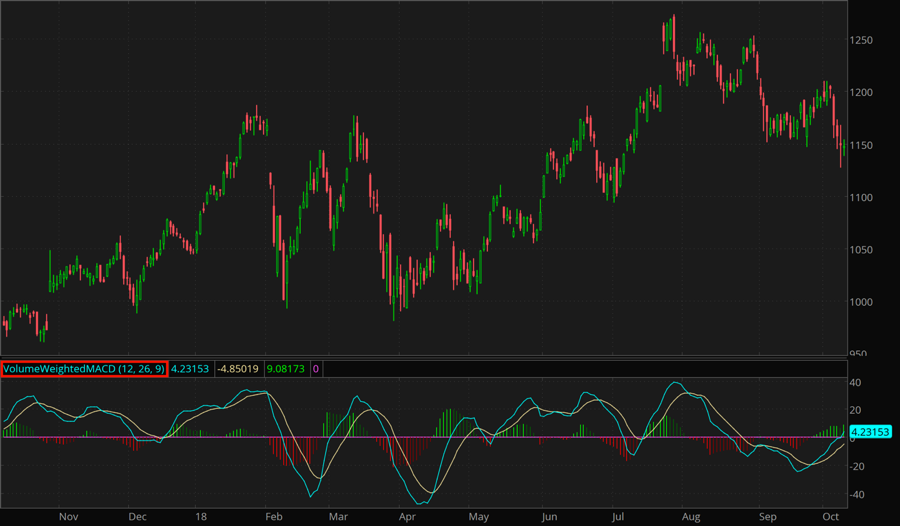Click the VolumeWeightedMACD (12, 26, 9) study label
Viewport: 900px width, 526px height.
click(83, 369)
